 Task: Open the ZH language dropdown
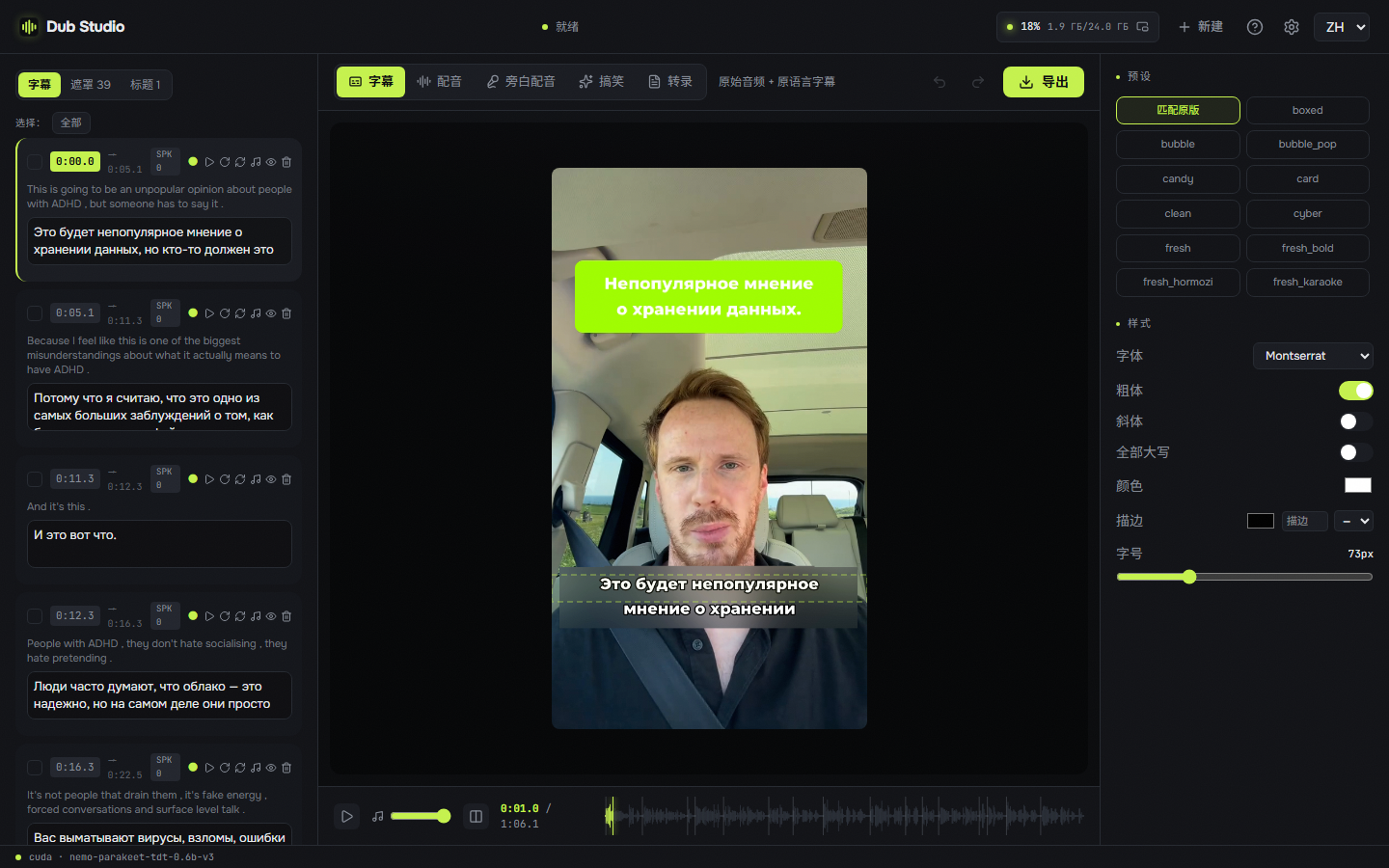click(1342, 27)
